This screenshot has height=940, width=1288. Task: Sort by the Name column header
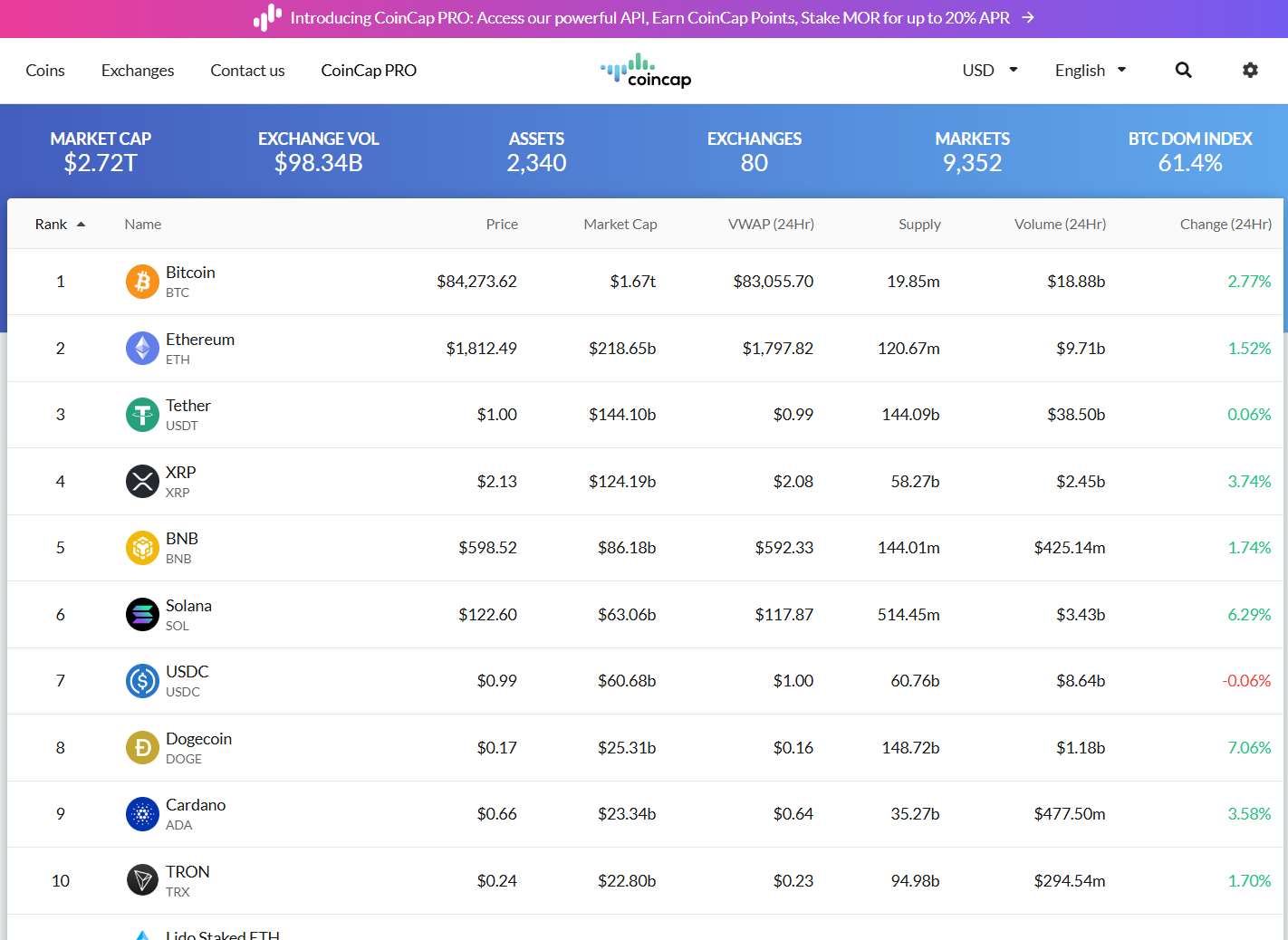pyautogui.click(x=143, y=225)
